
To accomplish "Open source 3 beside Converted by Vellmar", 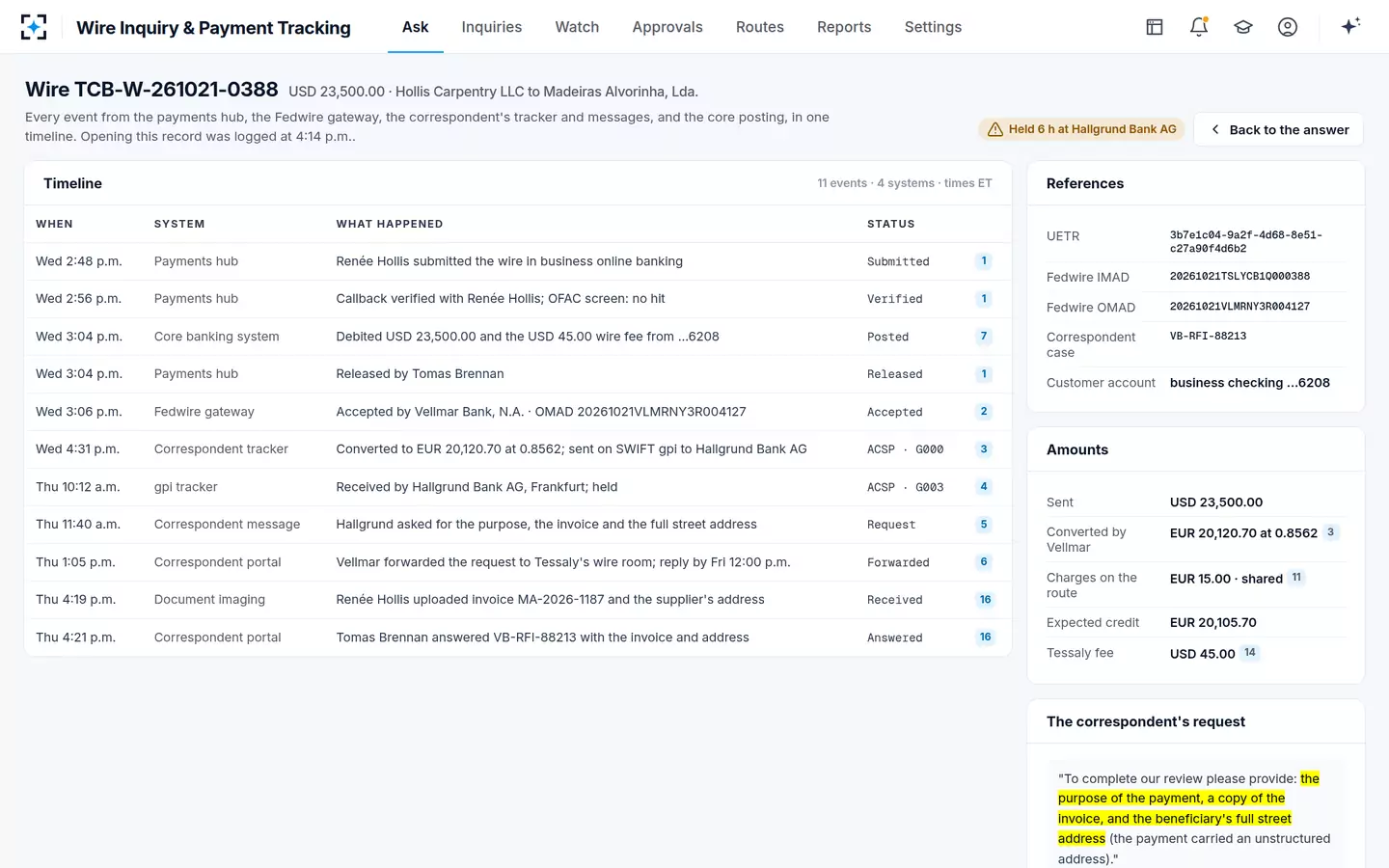I will tap(1330, 532).
